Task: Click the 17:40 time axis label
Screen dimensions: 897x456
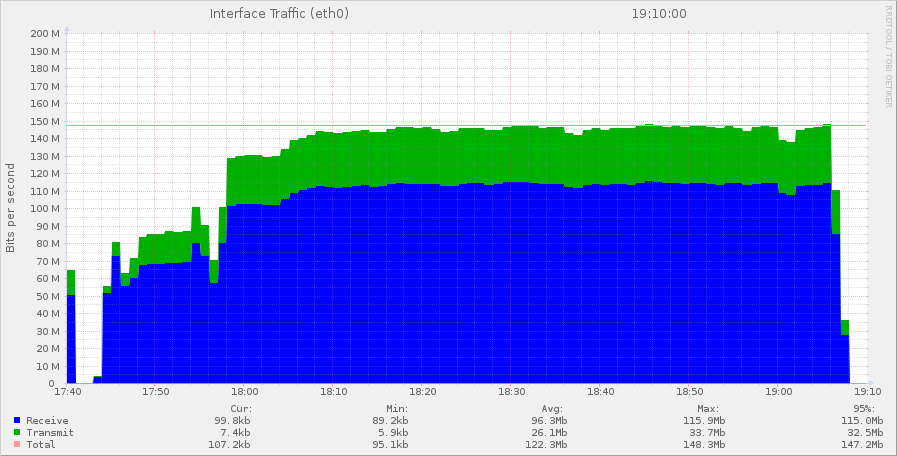Action: [x=67, y=392]
